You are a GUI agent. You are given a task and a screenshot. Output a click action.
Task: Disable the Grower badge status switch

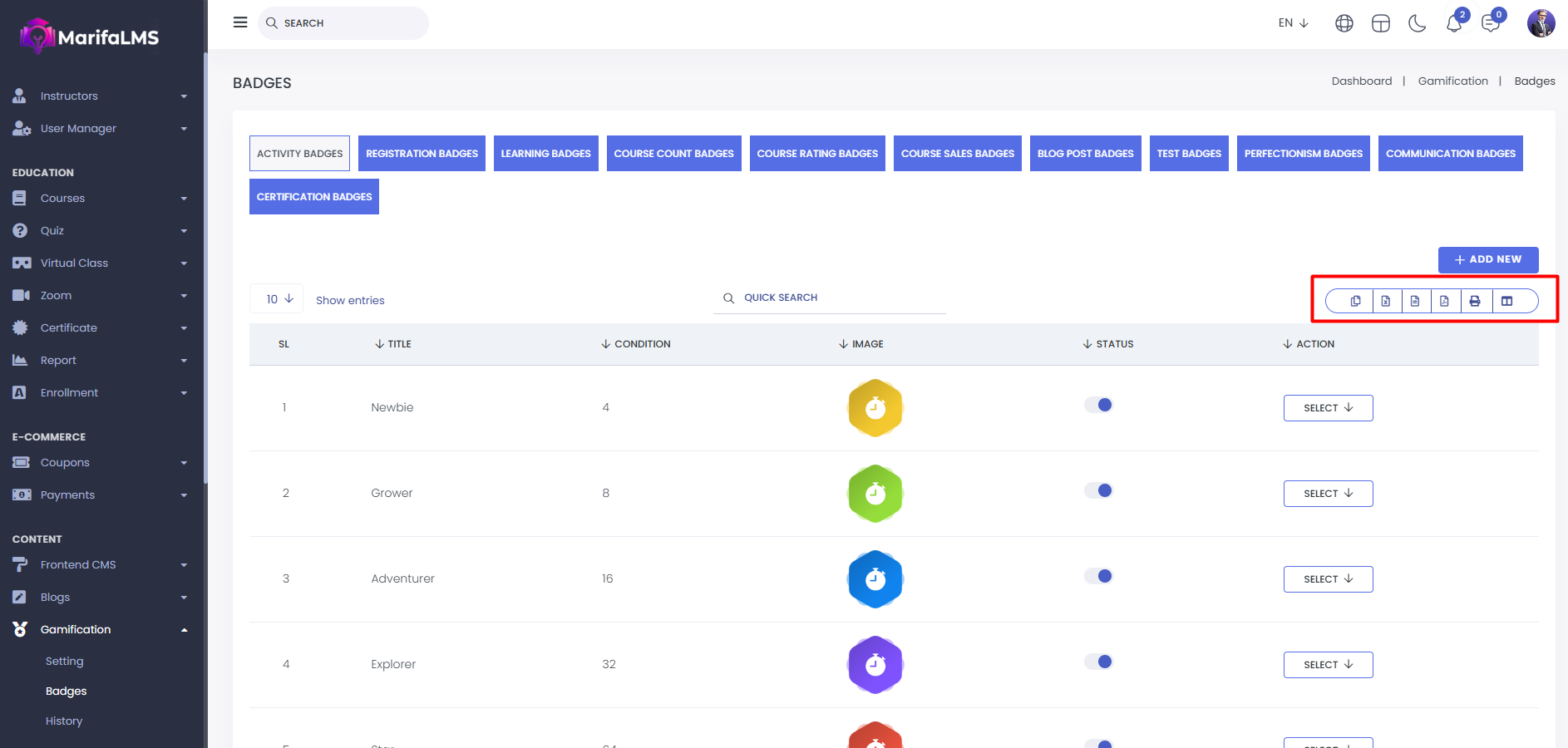click(x=1098, y=490)
